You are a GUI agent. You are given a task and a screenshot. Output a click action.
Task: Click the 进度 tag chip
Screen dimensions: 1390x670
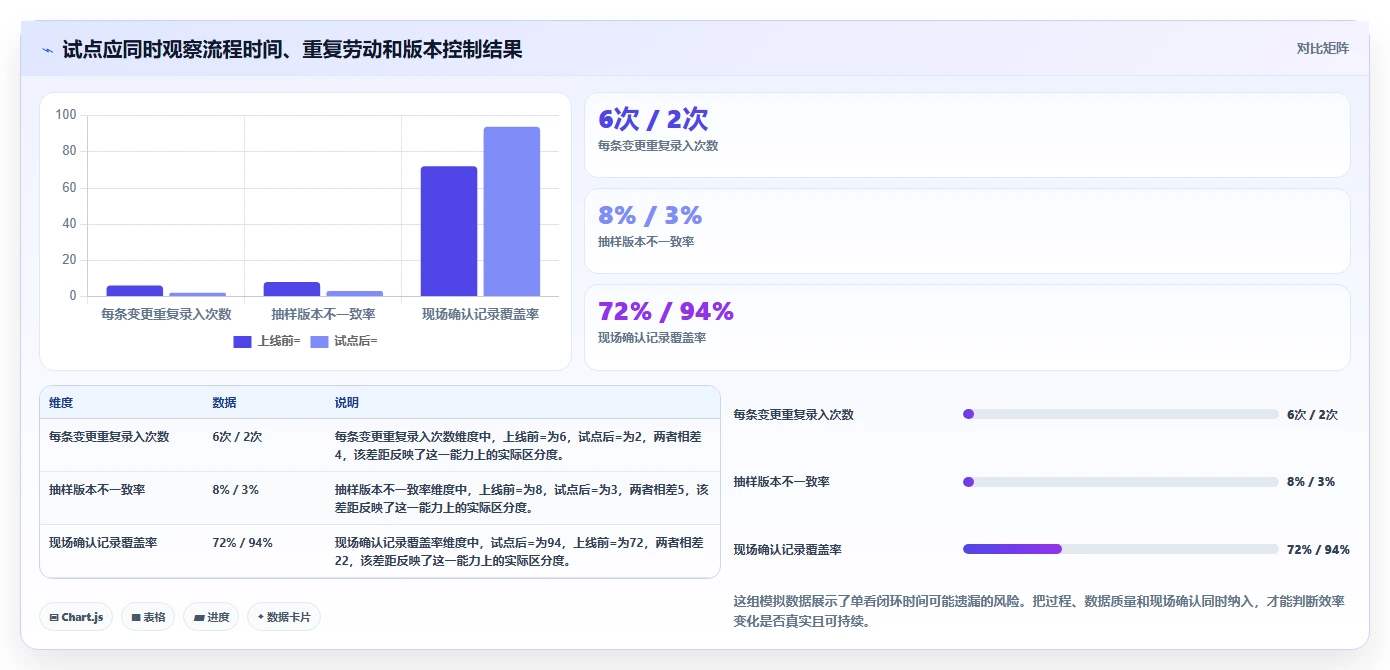pos(211,617)
